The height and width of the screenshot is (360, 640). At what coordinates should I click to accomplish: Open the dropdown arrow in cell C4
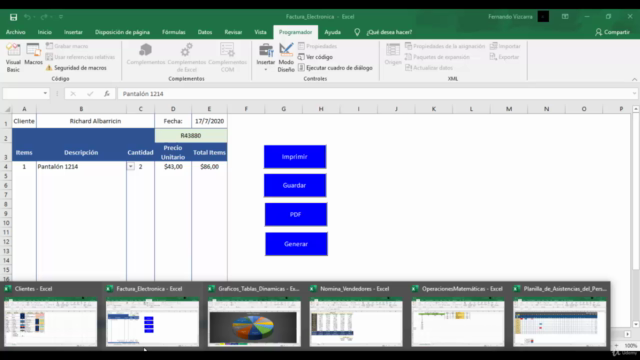(x=131, y=167)
